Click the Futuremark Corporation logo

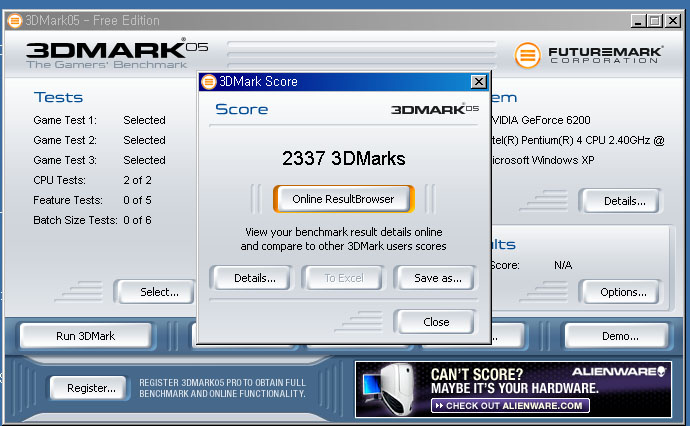click(589, 55)
